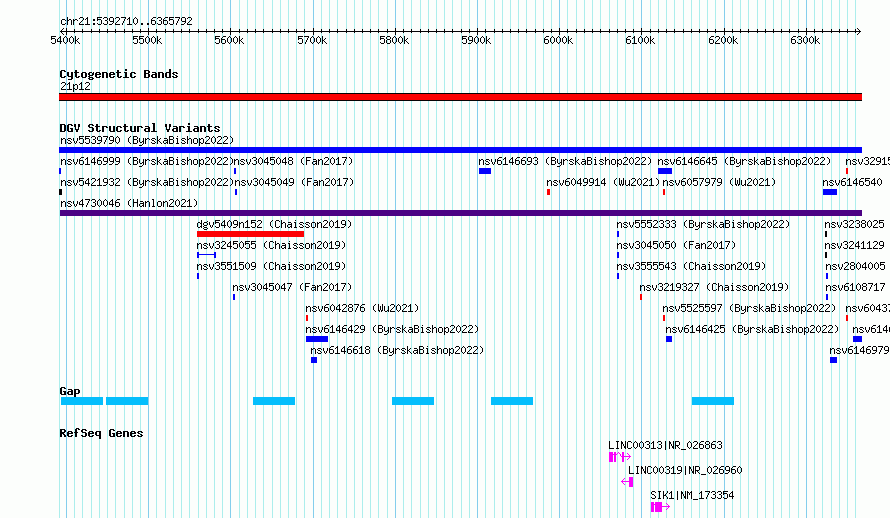Open variant label nsv3219327 (Chaisson2019)
Viewport: 890px width, 518px height.
coord(715,287)
